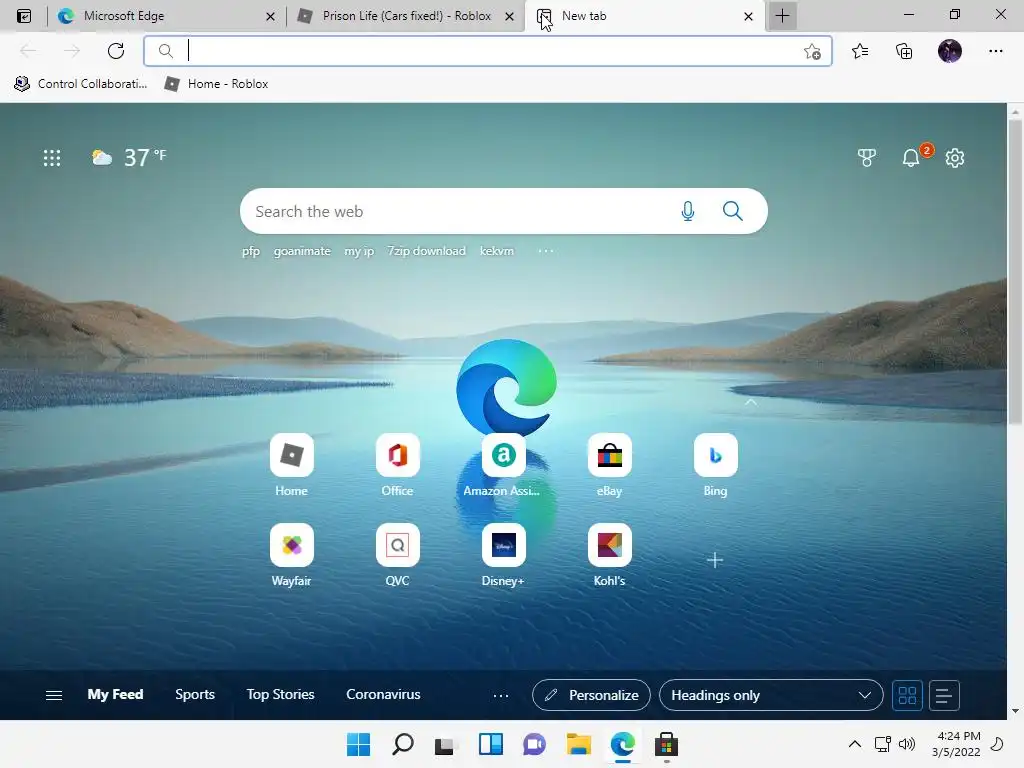Screen dimensions: 1024x768
Task: Open the Bing quick link
Action: tap(715, 465)
